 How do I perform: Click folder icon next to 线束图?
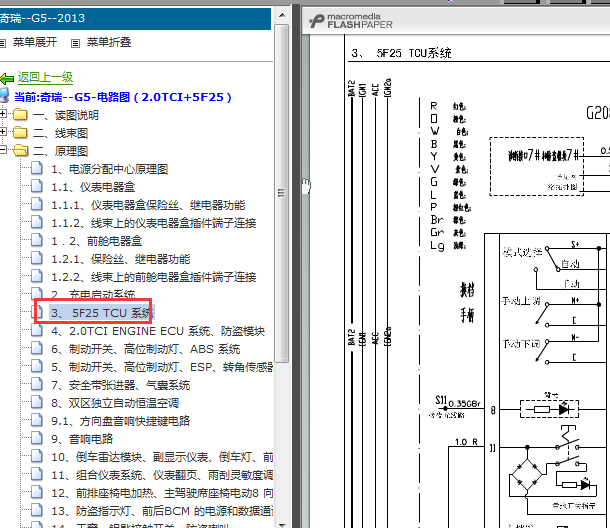click(20, 133)
